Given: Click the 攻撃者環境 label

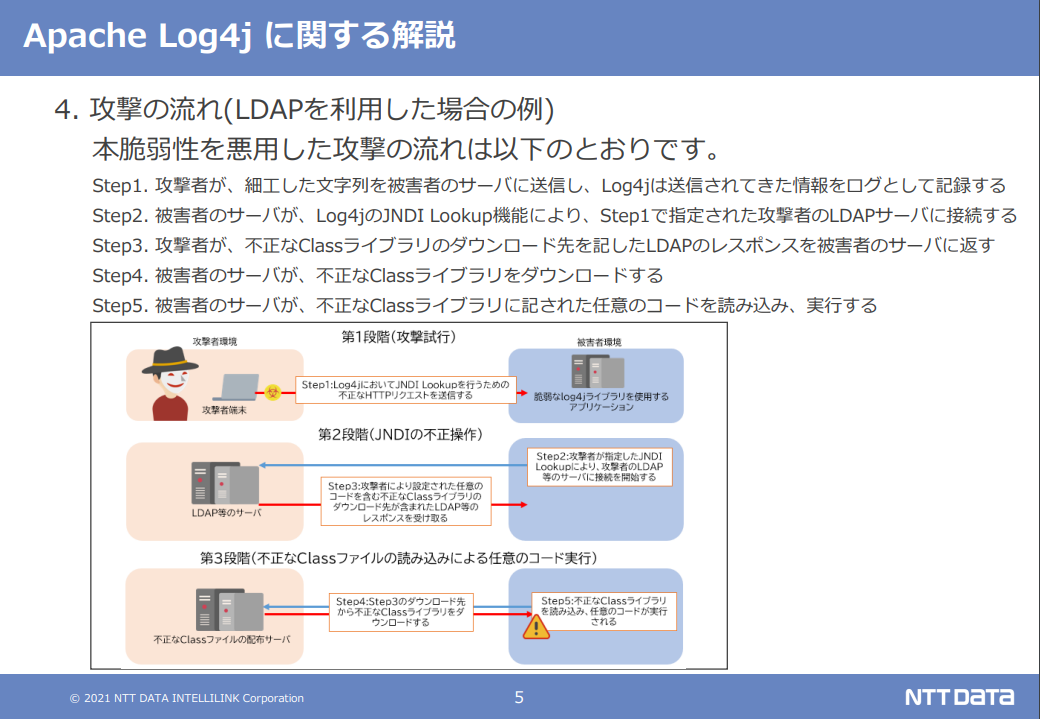Looking at the screenshot, I should point(215,342).
